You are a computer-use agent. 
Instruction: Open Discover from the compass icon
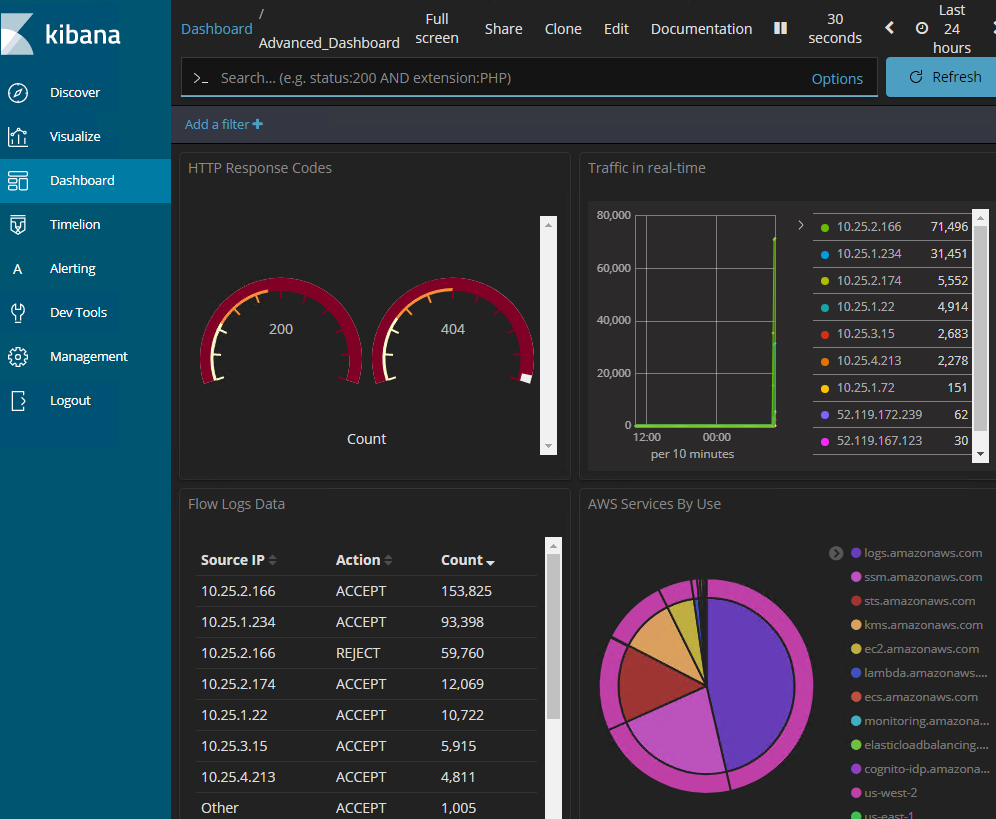18,93
